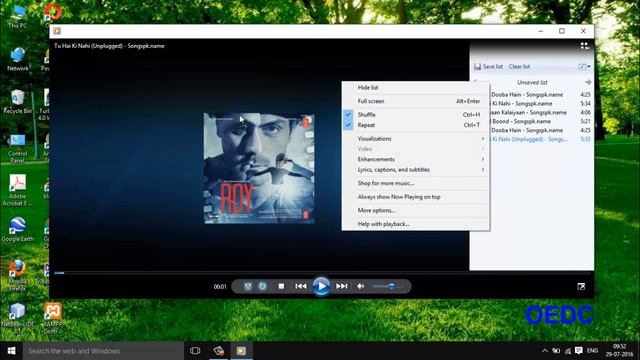Open More options dialog
Viewport: 640px width, 360px height.
click(x=416, y=210)
